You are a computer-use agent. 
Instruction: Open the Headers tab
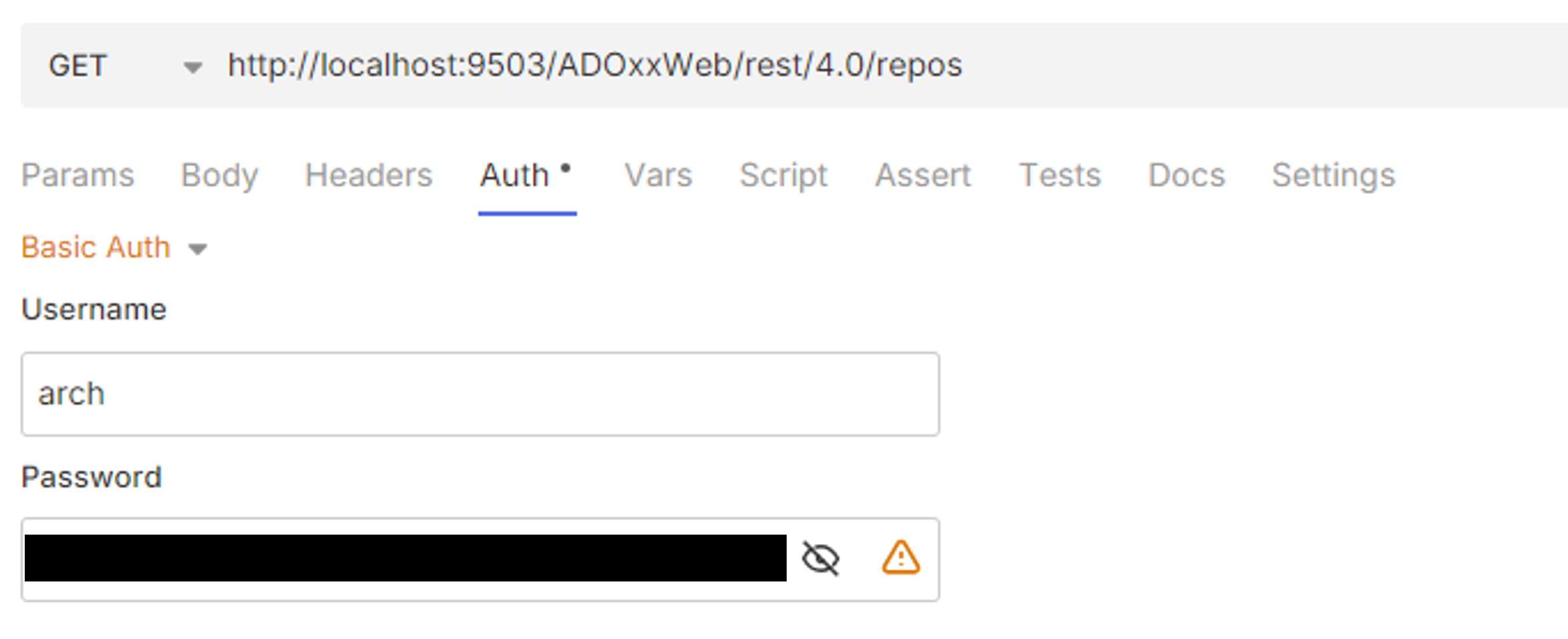(367, 175)
